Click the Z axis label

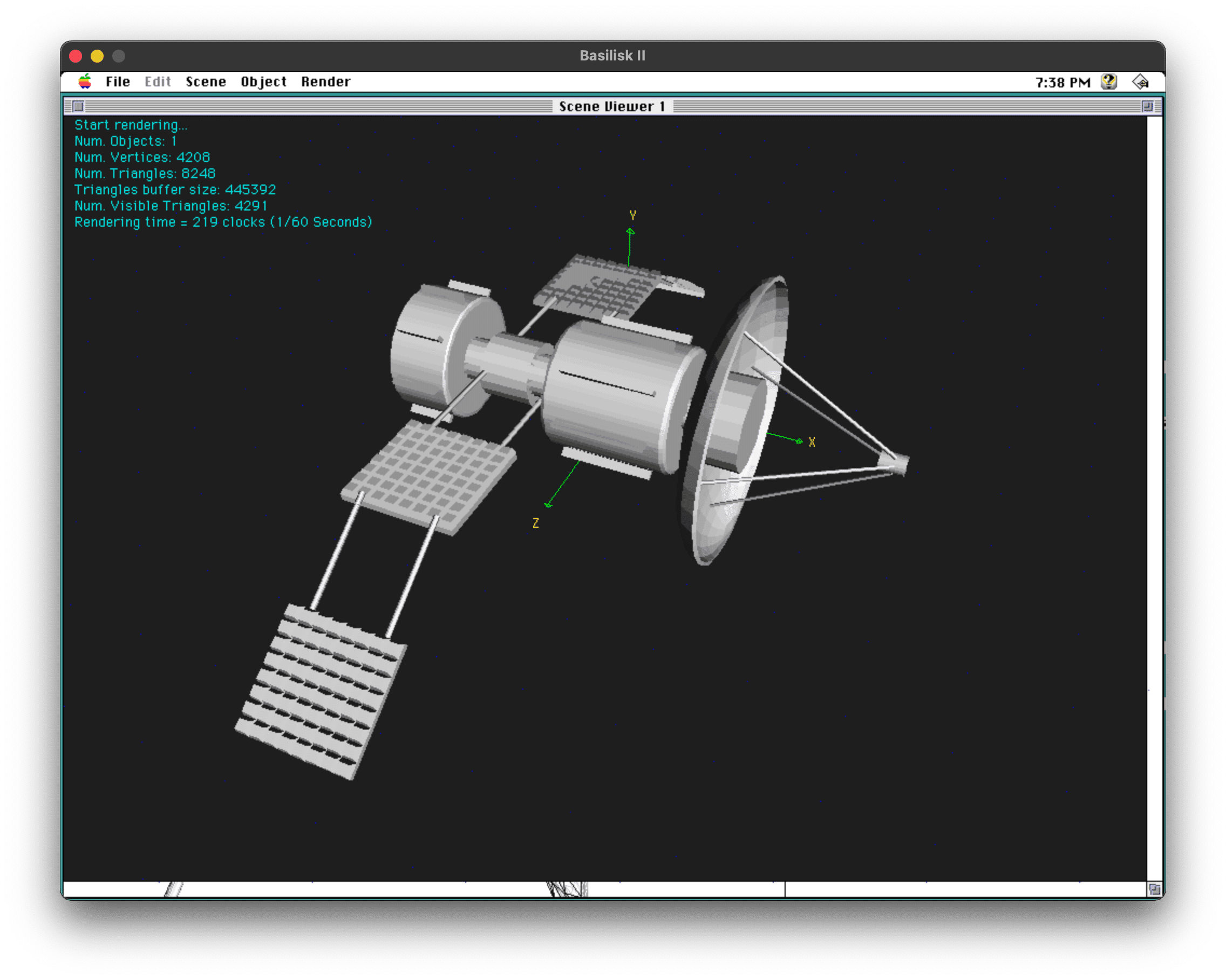tap(536, 523)
